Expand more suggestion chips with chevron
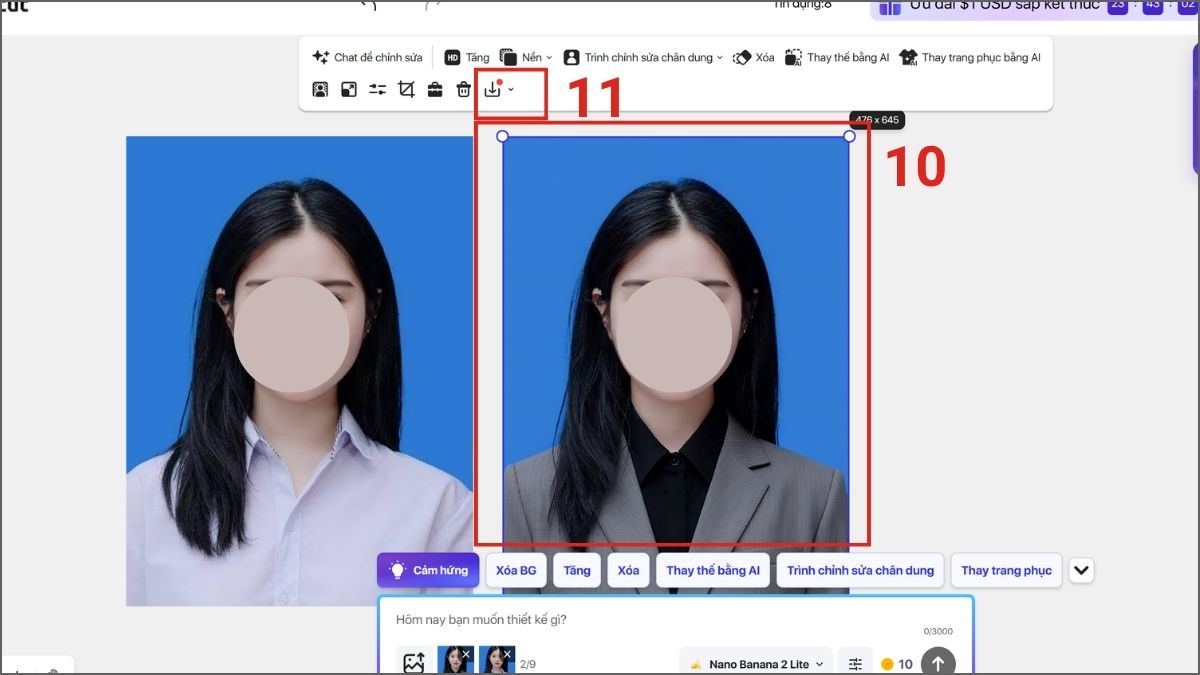This screenshot has height=675, width=1200. (1081, 570)
